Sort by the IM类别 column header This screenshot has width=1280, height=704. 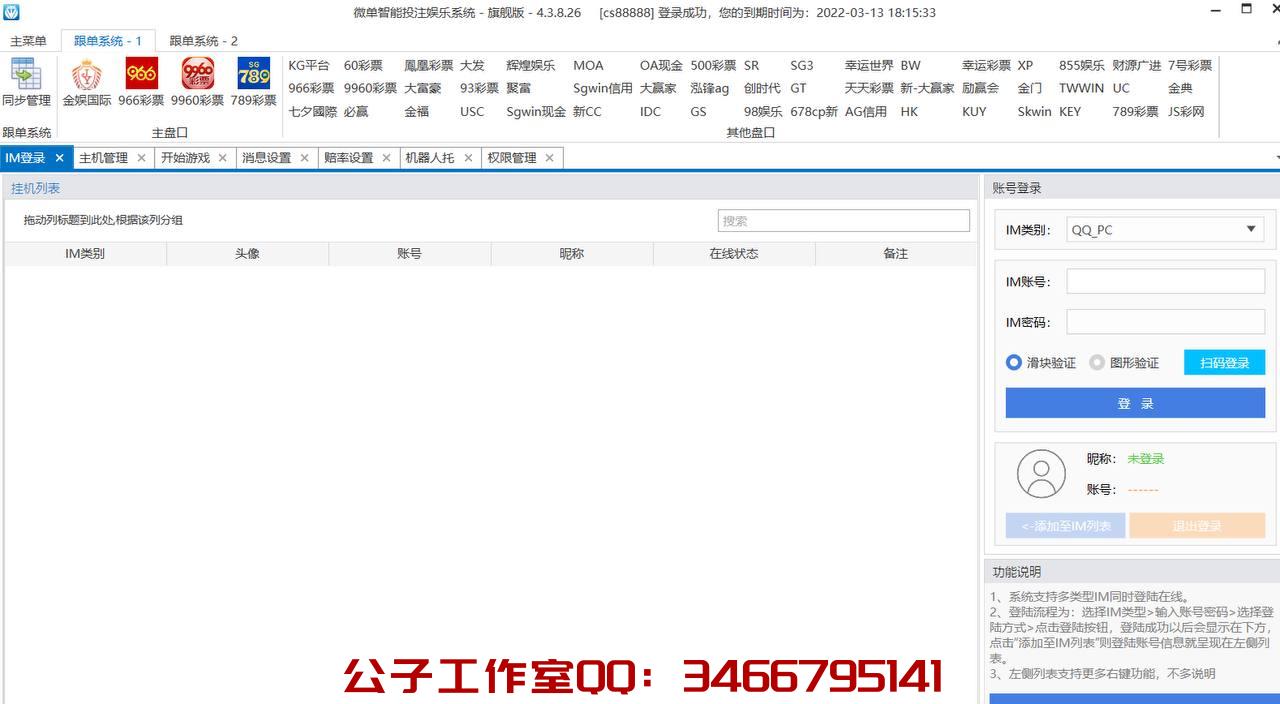(x=85, y=254)
